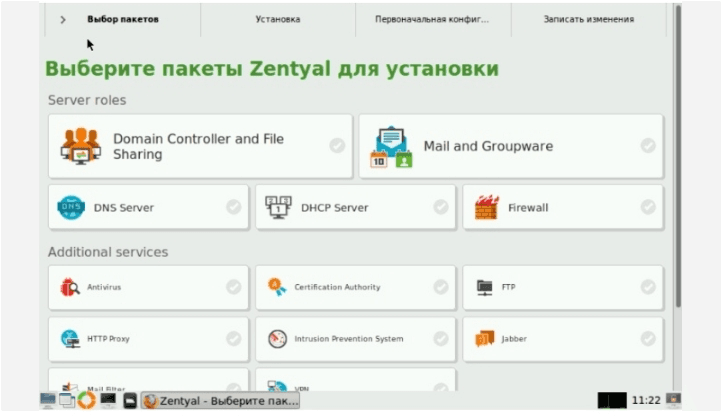Click the VPN icon
This screenshot has width=722, height=416.
[277, 386]
